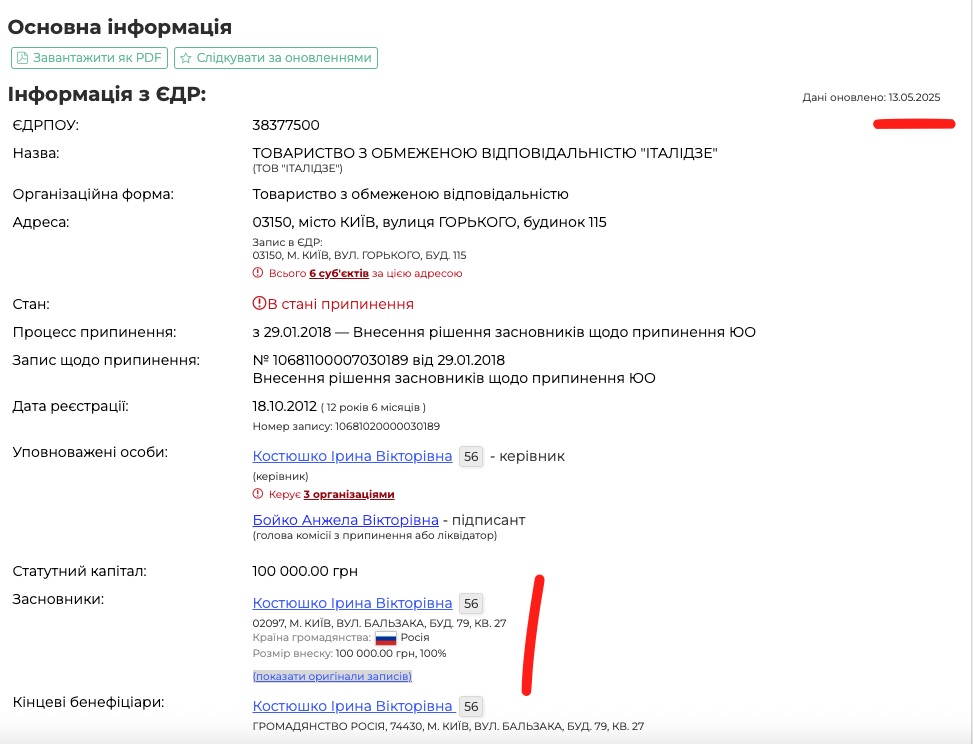Expand "показати оригінали записів"

(332, 677)
